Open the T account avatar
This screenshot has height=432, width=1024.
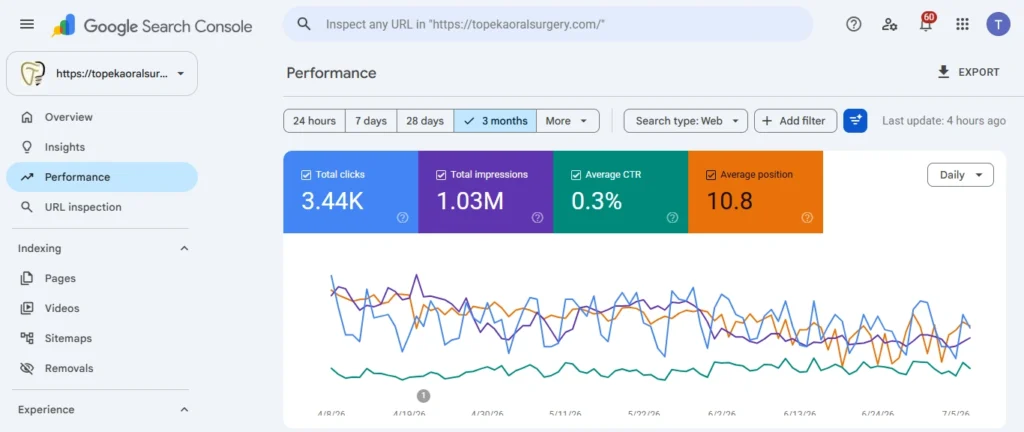(x=998, y=25)
